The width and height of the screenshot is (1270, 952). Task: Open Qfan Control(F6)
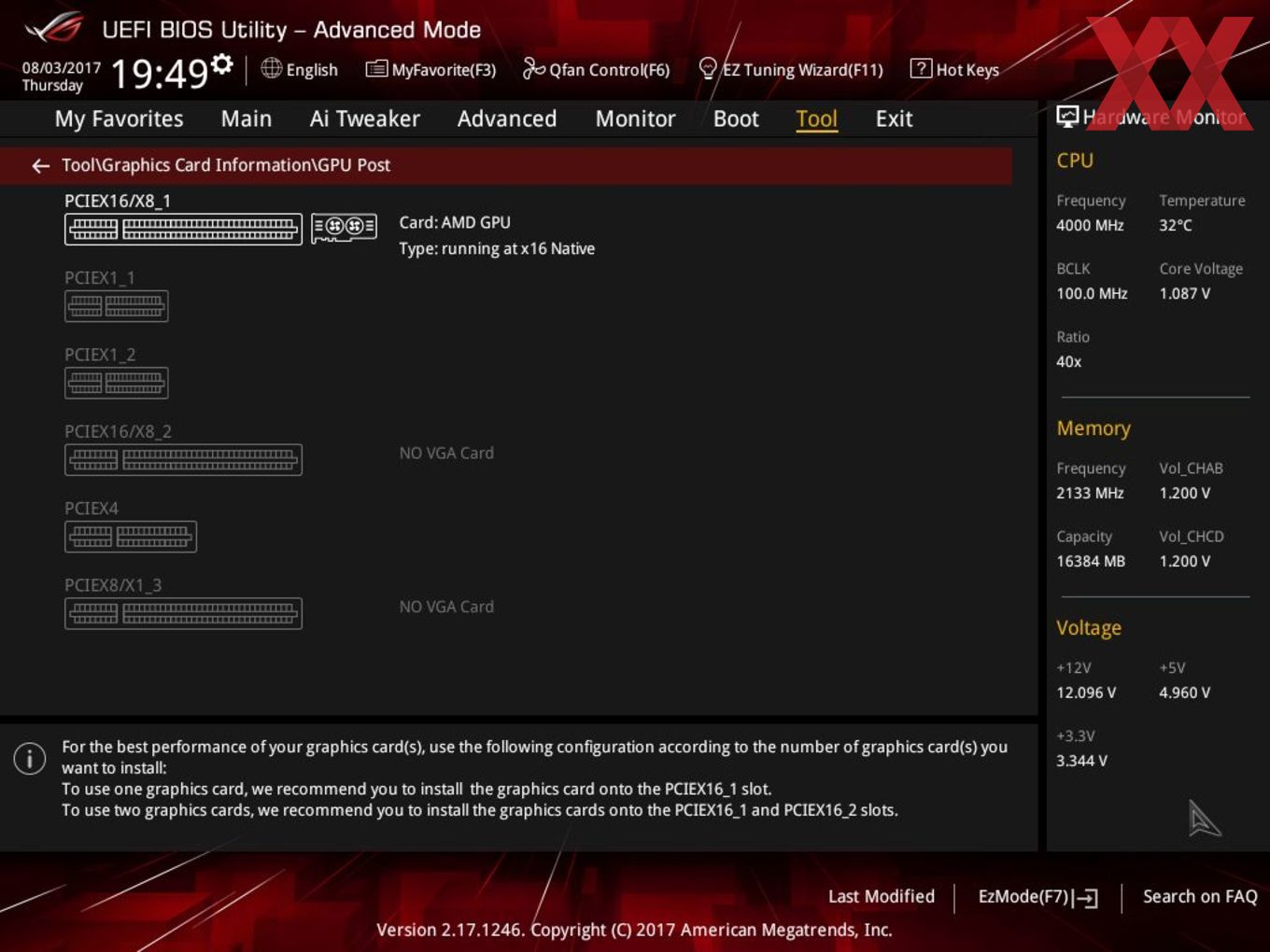[x=596, y=69]
